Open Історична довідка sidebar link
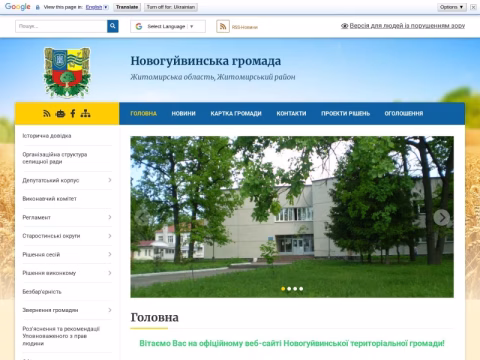 (x=47, y=136)
